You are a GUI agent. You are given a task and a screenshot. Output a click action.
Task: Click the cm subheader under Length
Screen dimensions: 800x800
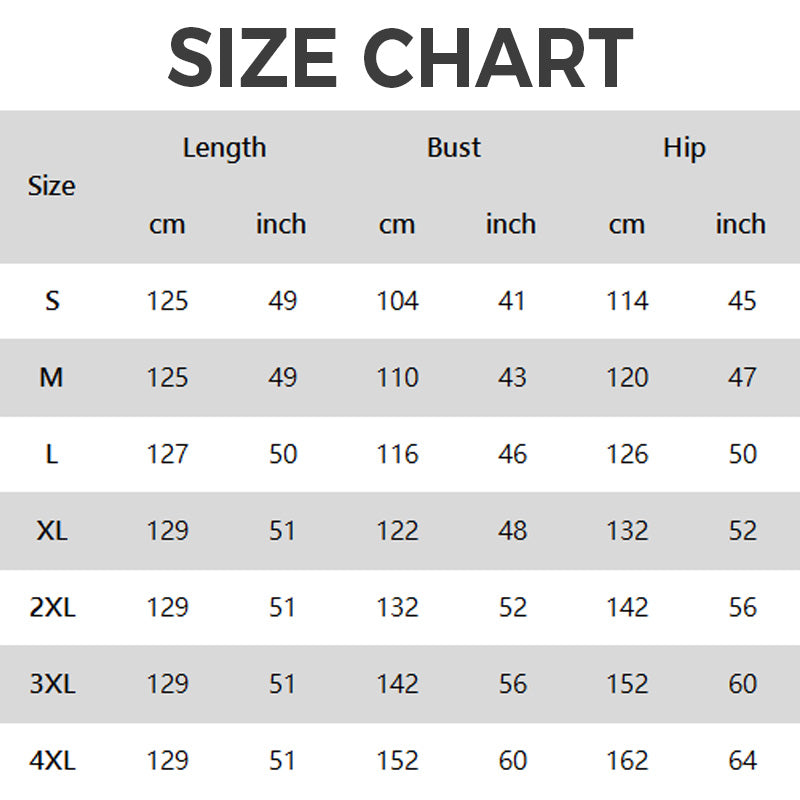point(167,224)
